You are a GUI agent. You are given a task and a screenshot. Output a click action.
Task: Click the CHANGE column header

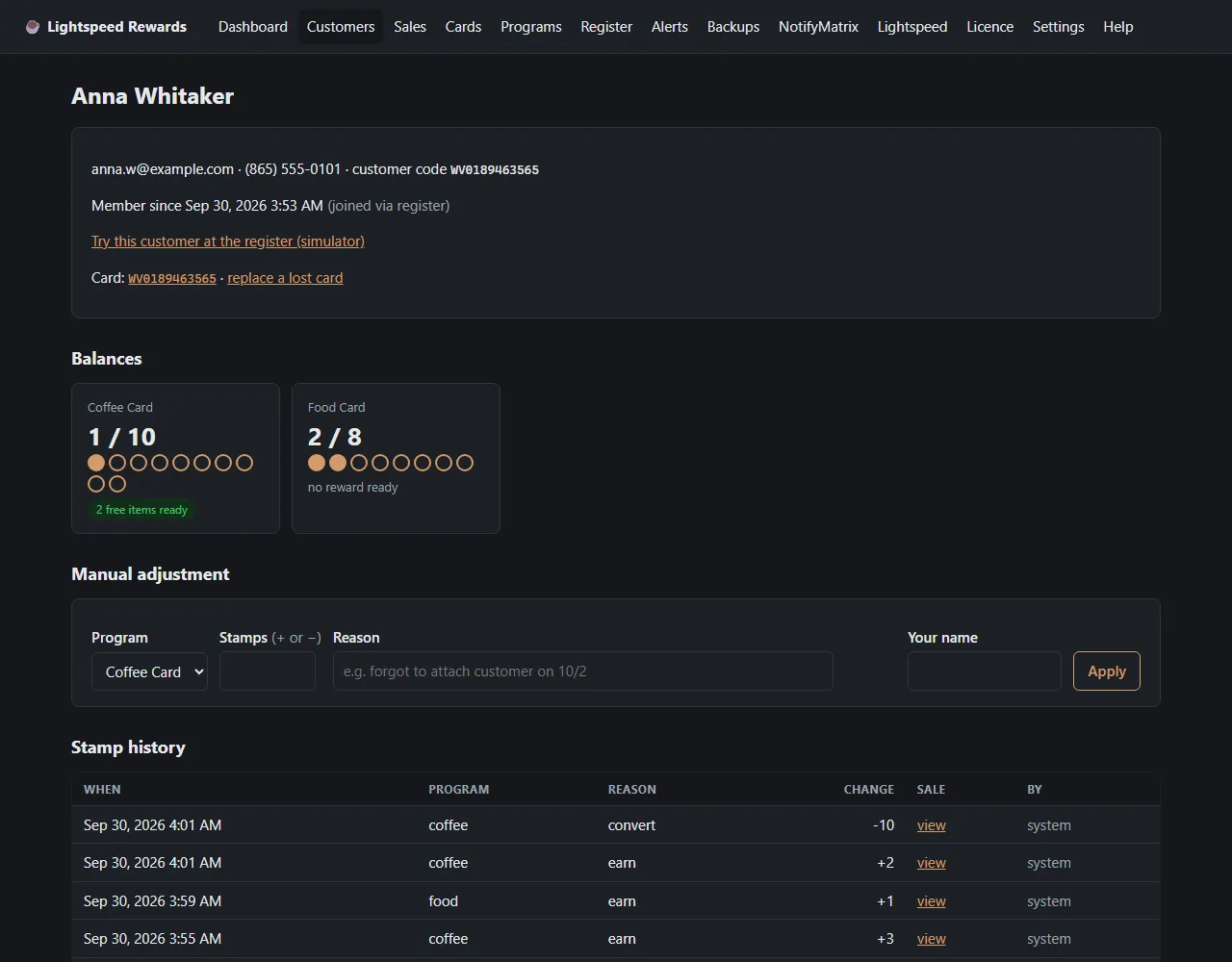click(x=869, y=790)
